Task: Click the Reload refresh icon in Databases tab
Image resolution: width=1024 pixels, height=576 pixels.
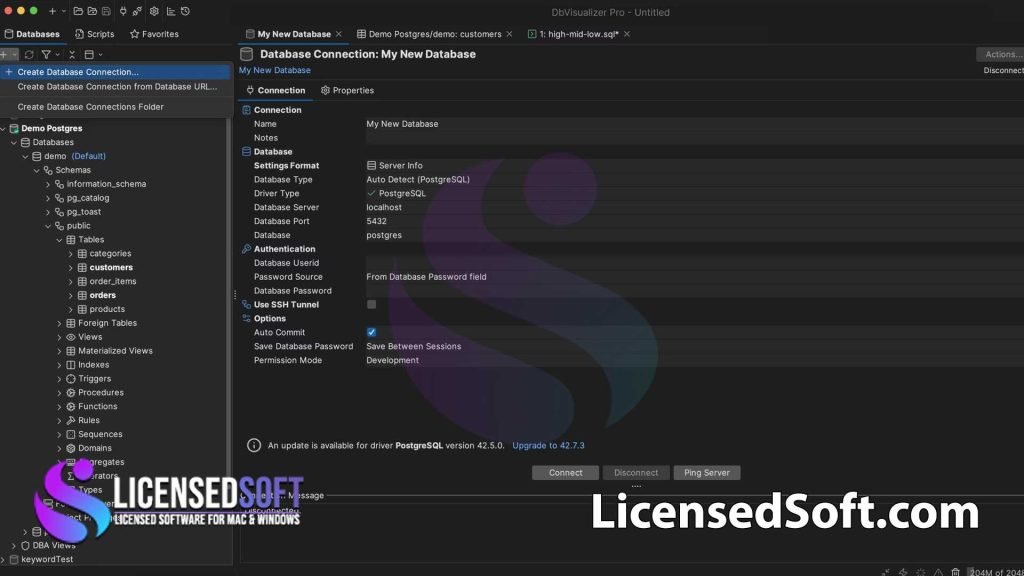Action: coord(29,55)
